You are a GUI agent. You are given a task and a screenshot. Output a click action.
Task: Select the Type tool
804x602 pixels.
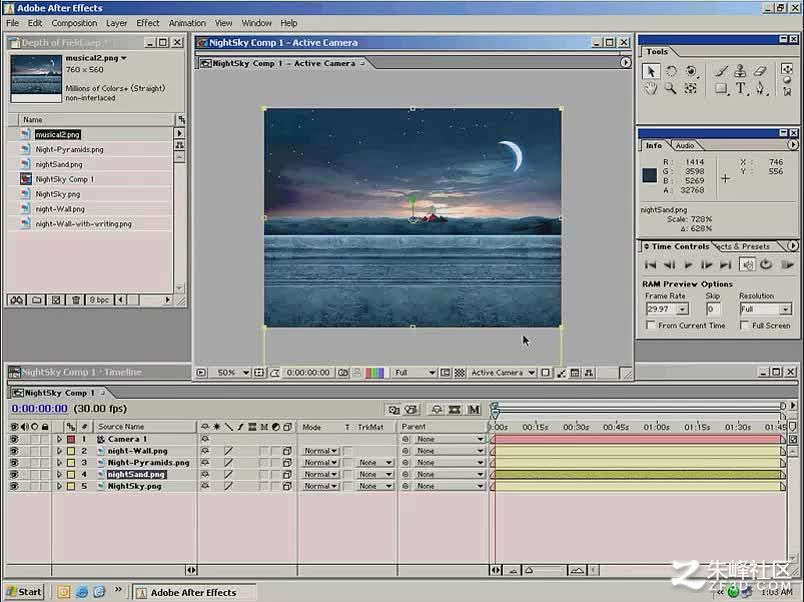(740, 88)
